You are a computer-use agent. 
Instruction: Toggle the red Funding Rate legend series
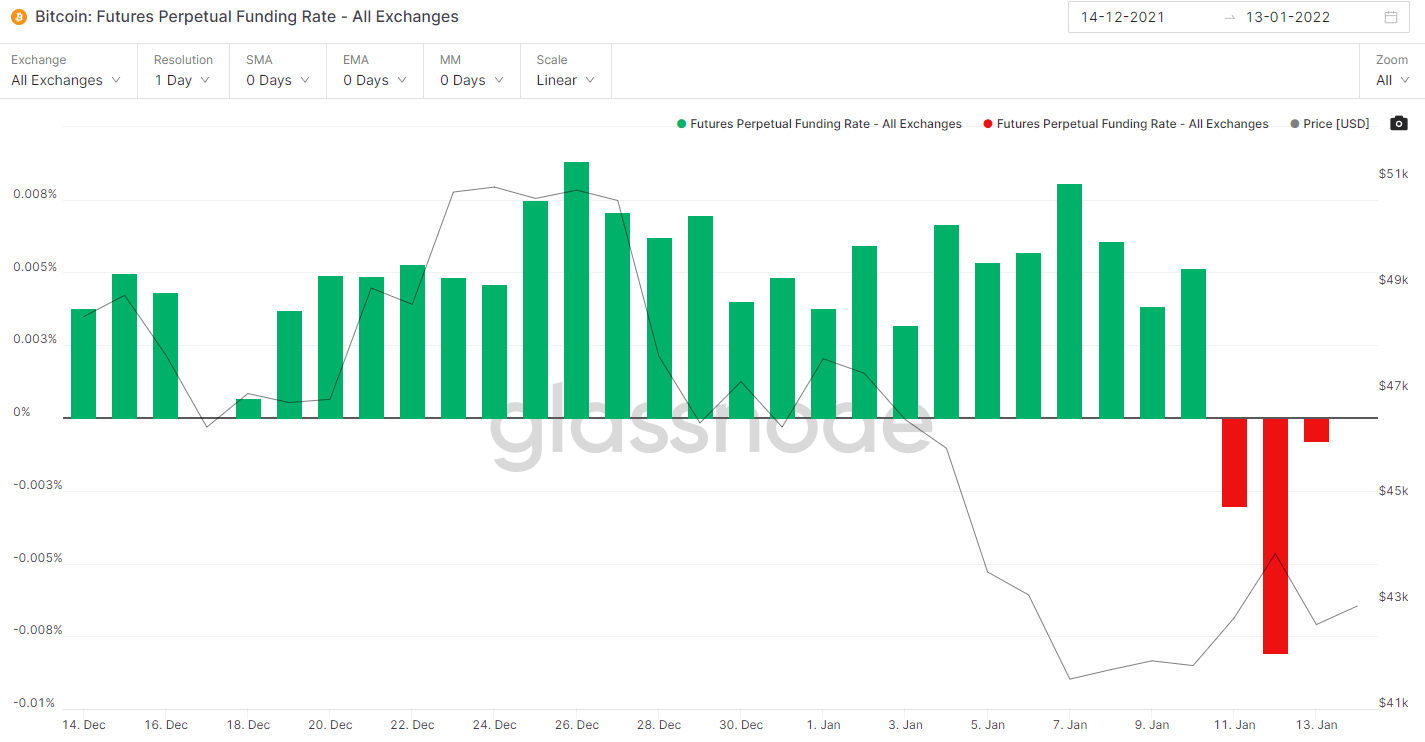click(x=1126, y=124)
